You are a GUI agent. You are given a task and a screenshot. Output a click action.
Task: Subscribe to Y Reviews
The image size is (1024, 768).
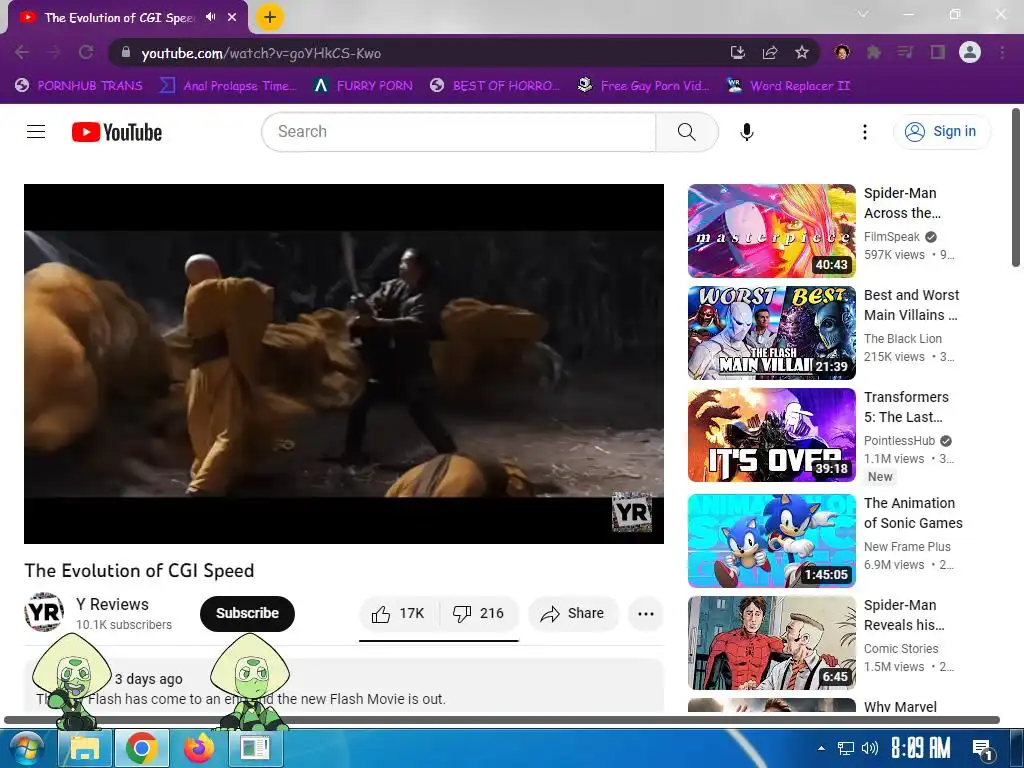(248, 613)
